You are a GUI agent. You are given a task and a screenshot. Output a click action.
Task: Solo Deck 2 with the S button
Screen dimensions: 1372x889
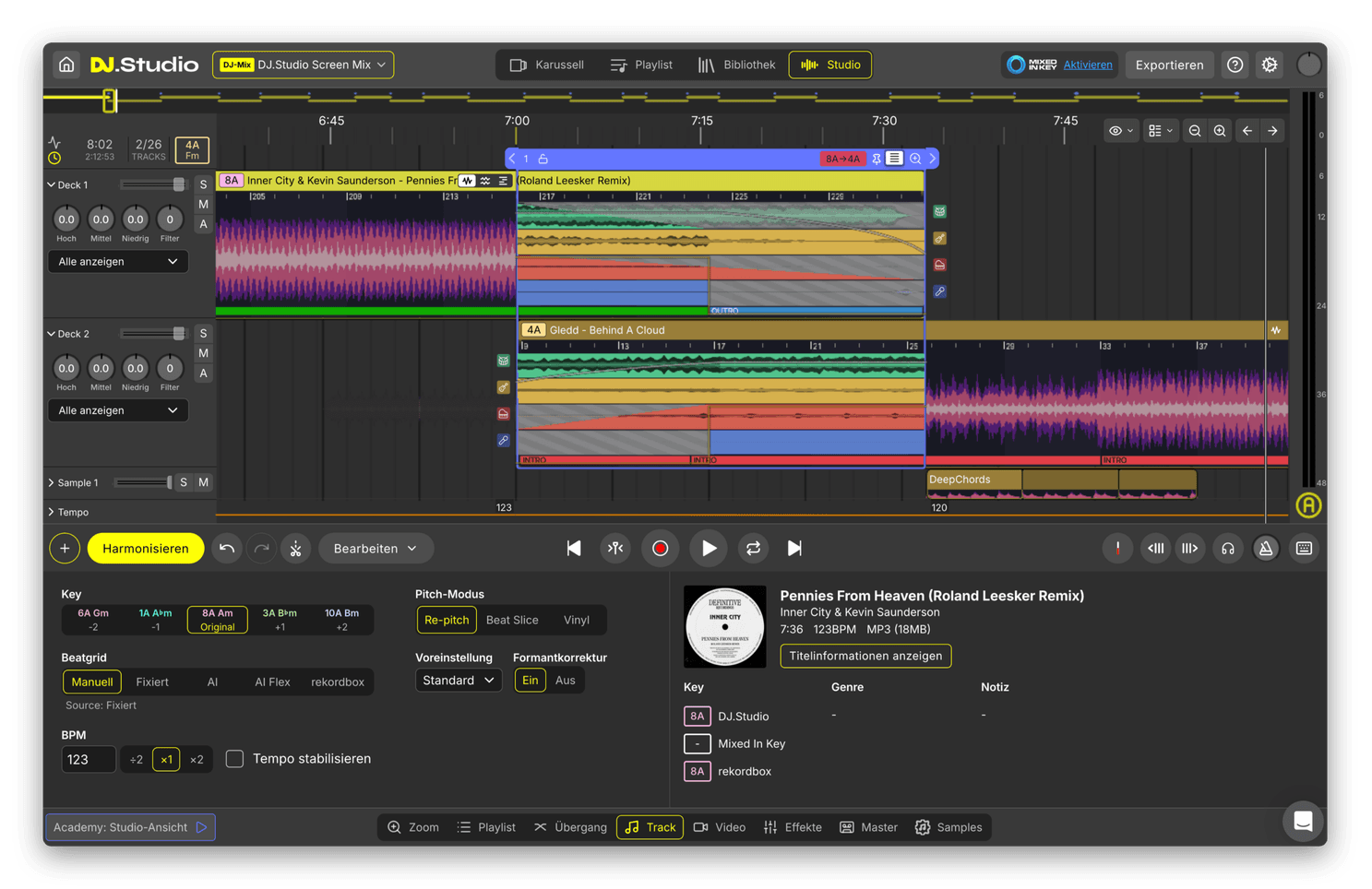203,333
